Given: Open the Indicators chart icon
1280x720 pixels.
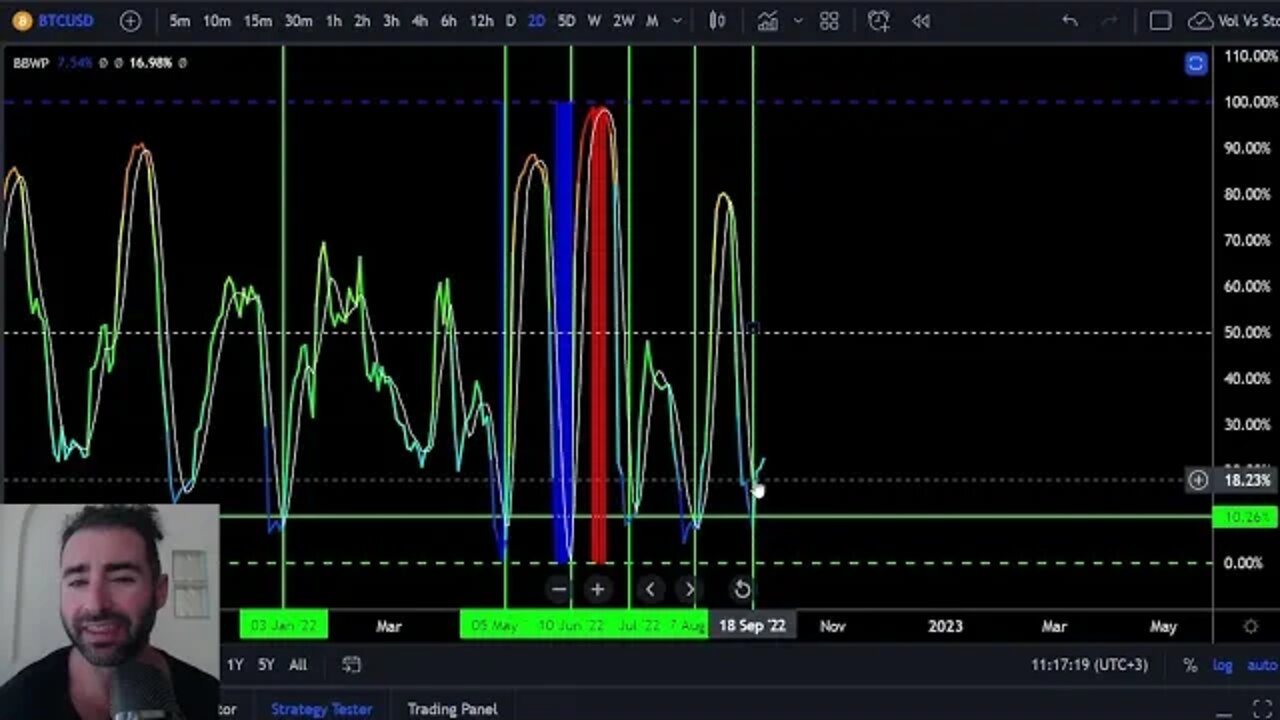Looking at the screenshot, I should coord(767,20).
